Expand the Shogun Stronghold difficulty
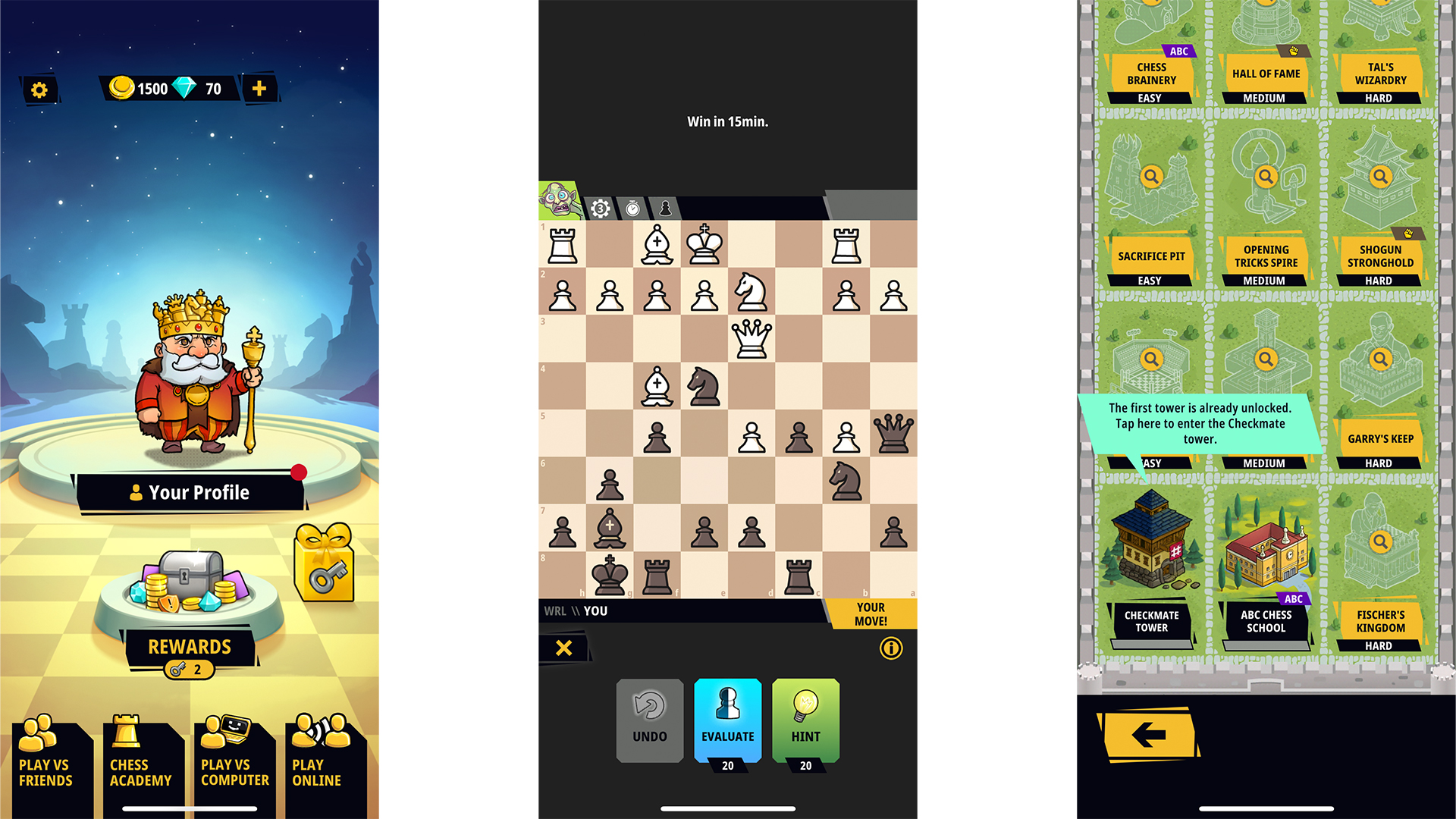 click(1378, 281)
